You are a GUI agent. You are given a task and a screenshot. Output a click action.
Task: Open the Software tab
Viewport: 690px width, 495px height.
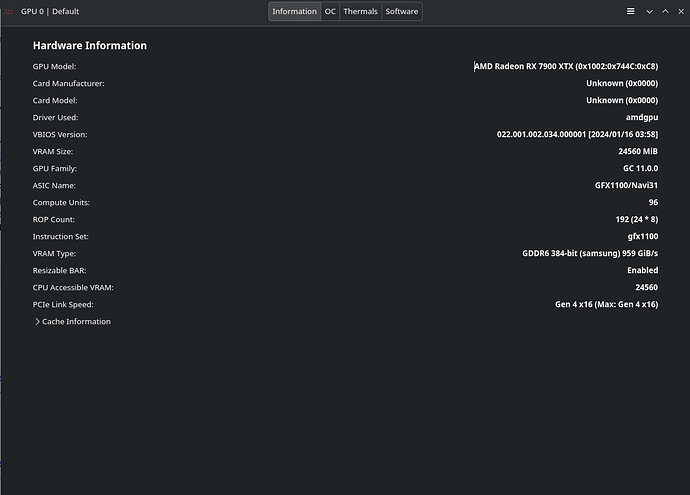coord(402,11)
